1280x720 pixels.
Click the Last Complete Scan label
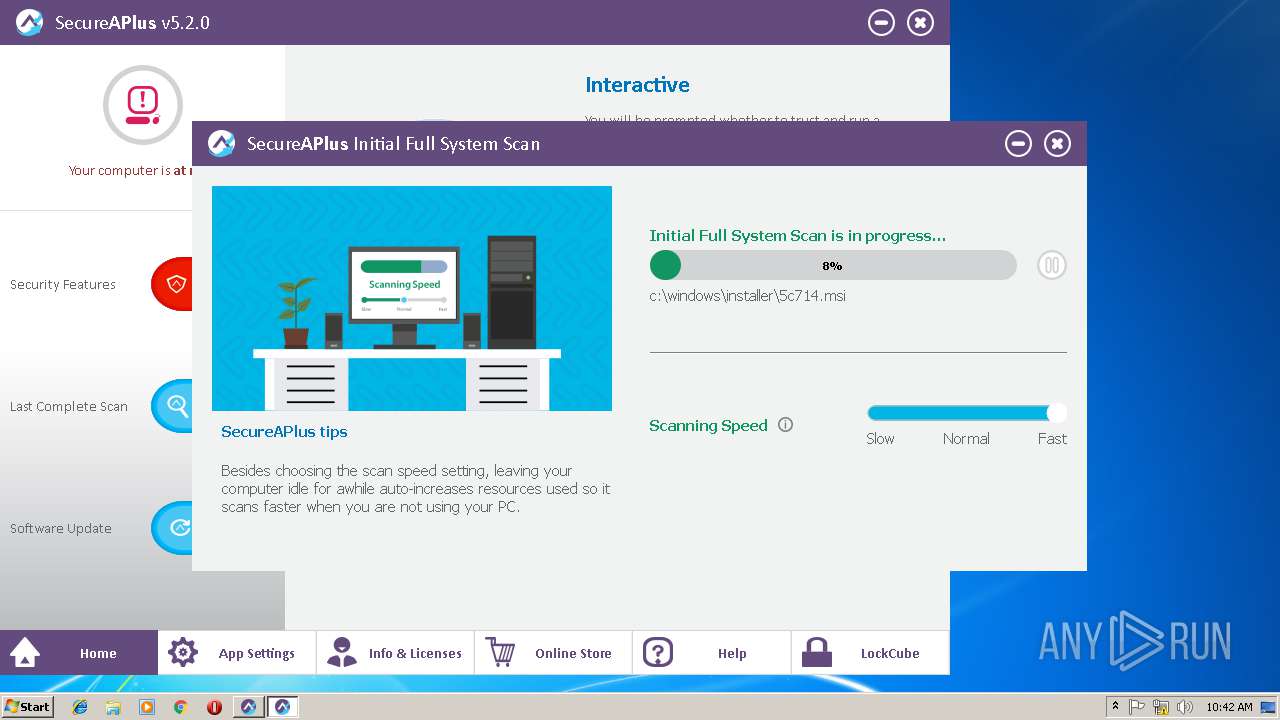[69, 407]
